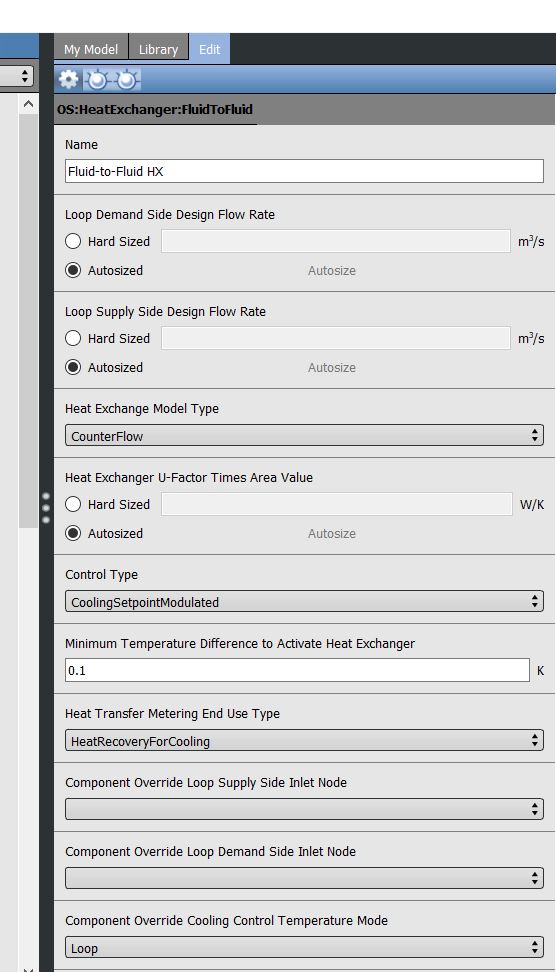This screenshot has height=972, width=556.
Task: Open the gear settings icon in Edit toolbar
Action: pos(68,79)
